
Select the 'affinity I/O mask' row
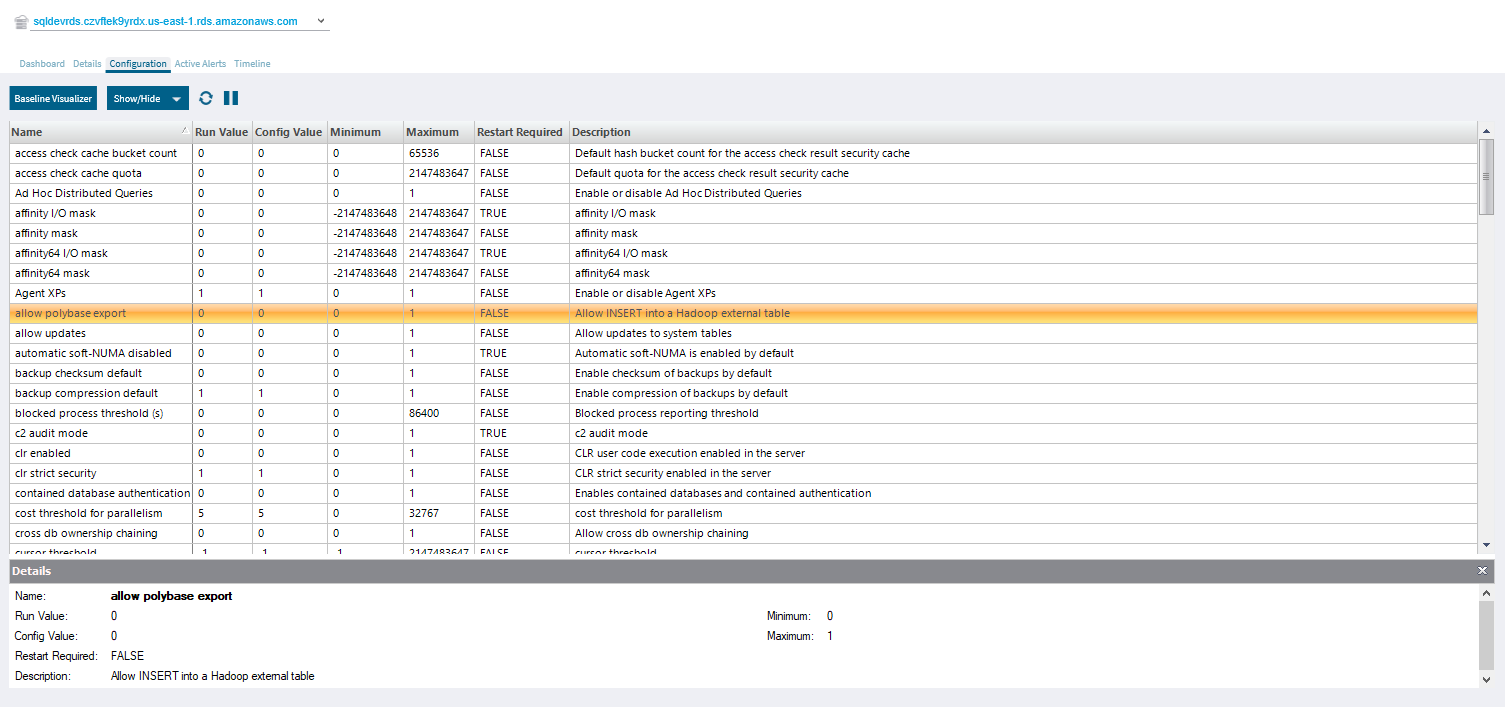pos(743,213)
